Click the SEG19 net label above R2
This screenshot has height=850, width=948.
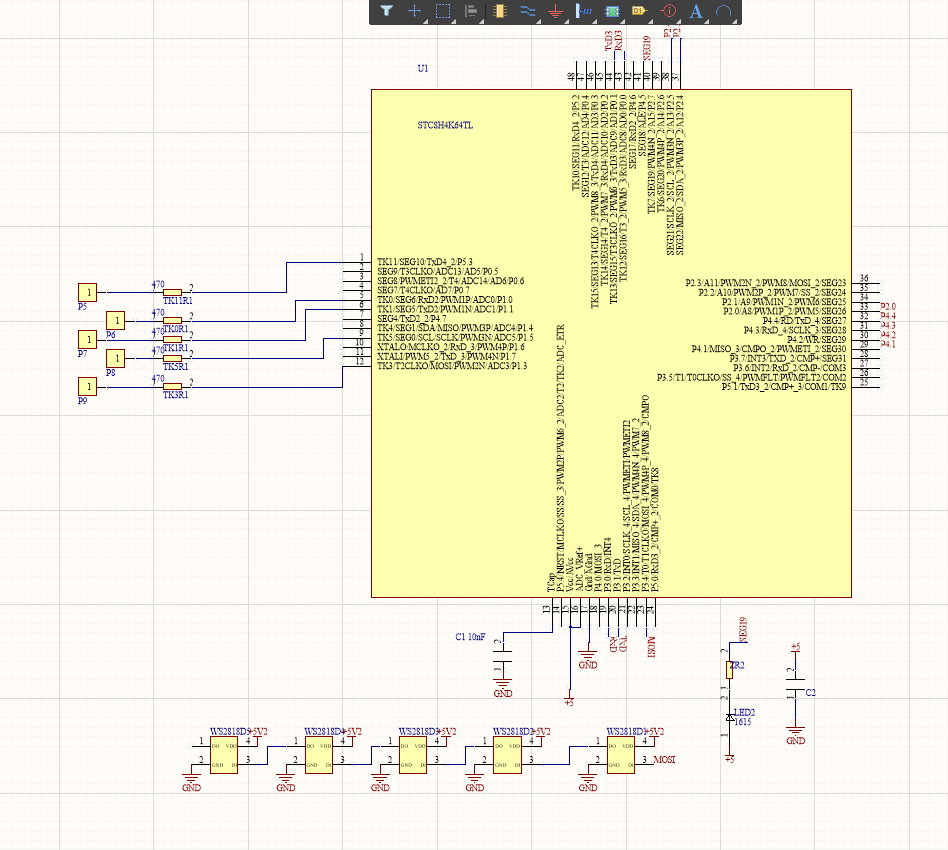[x=743, y=629]
